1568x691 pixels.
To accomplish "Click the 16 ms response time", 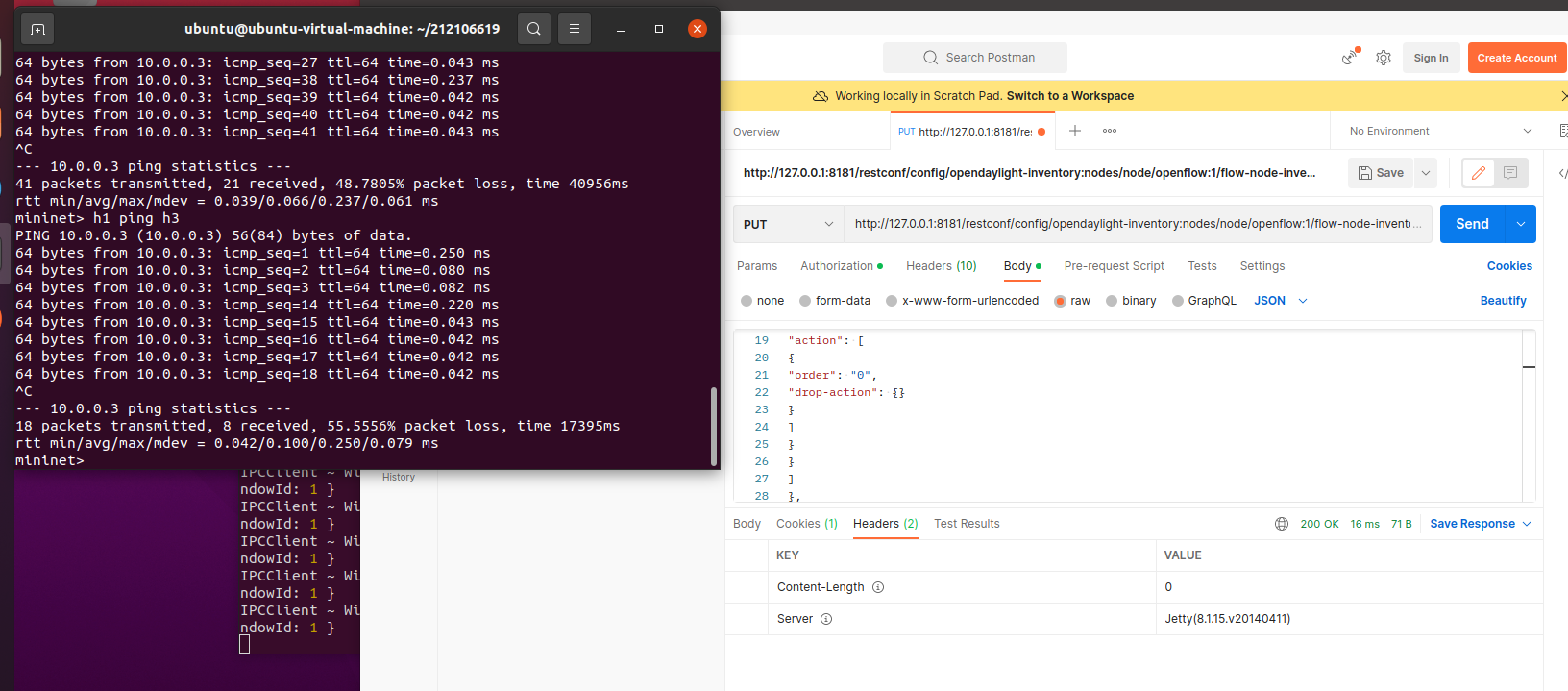I will coord(1364,524).
